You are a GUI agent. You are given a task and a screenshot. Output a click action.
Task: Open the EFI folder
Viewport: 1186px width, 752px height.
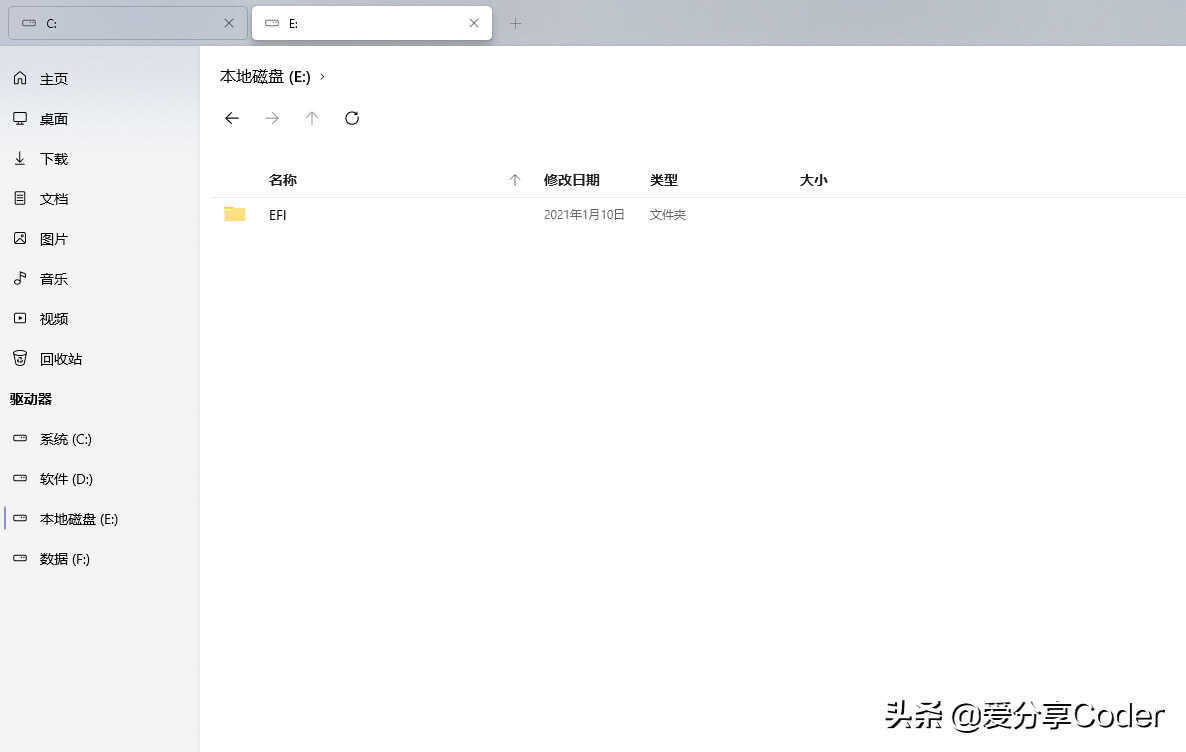(278, 215)
